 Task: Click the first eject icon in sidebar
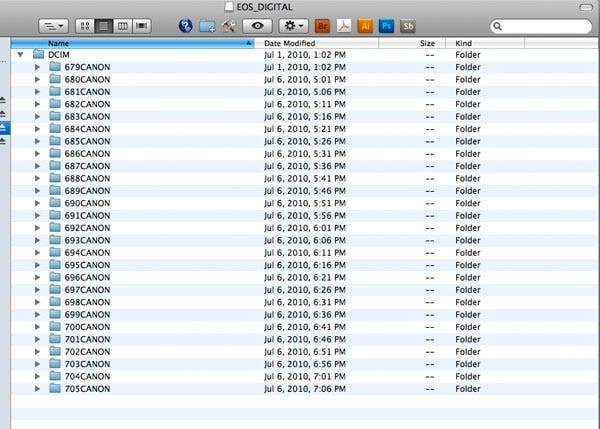coord(3,100)
